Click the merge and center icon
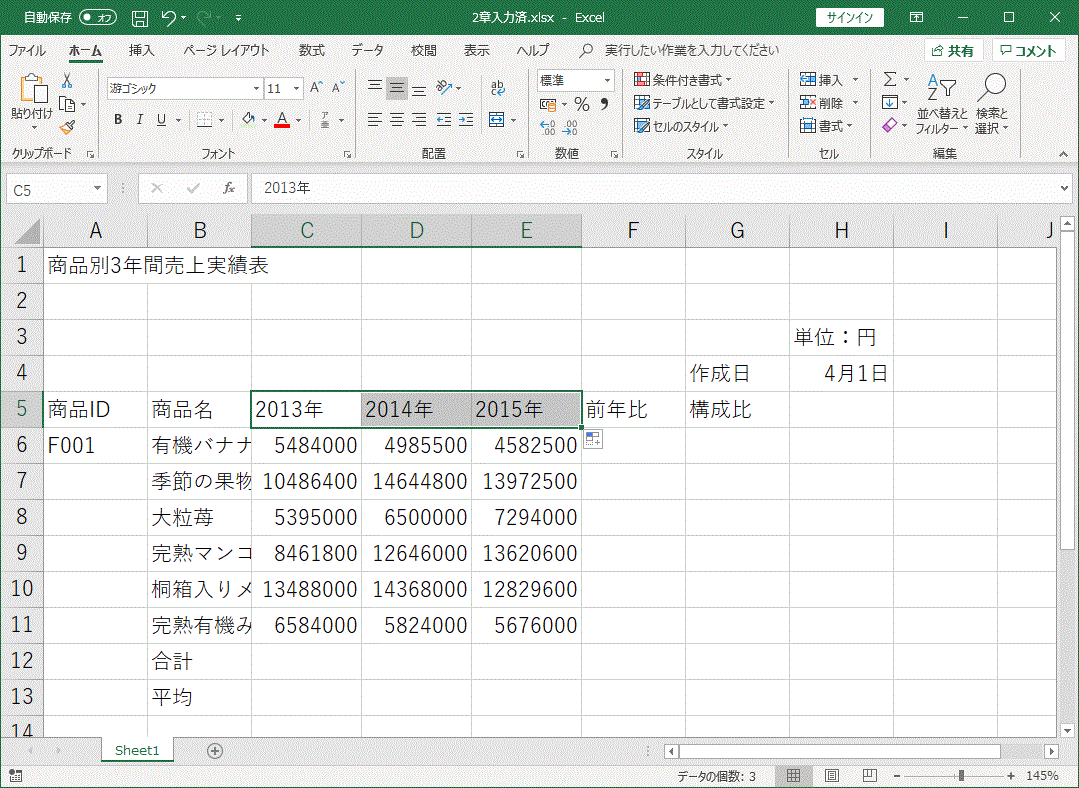Image resolution: width=1079 pixels, height=788 pixels. coord(497,120)
